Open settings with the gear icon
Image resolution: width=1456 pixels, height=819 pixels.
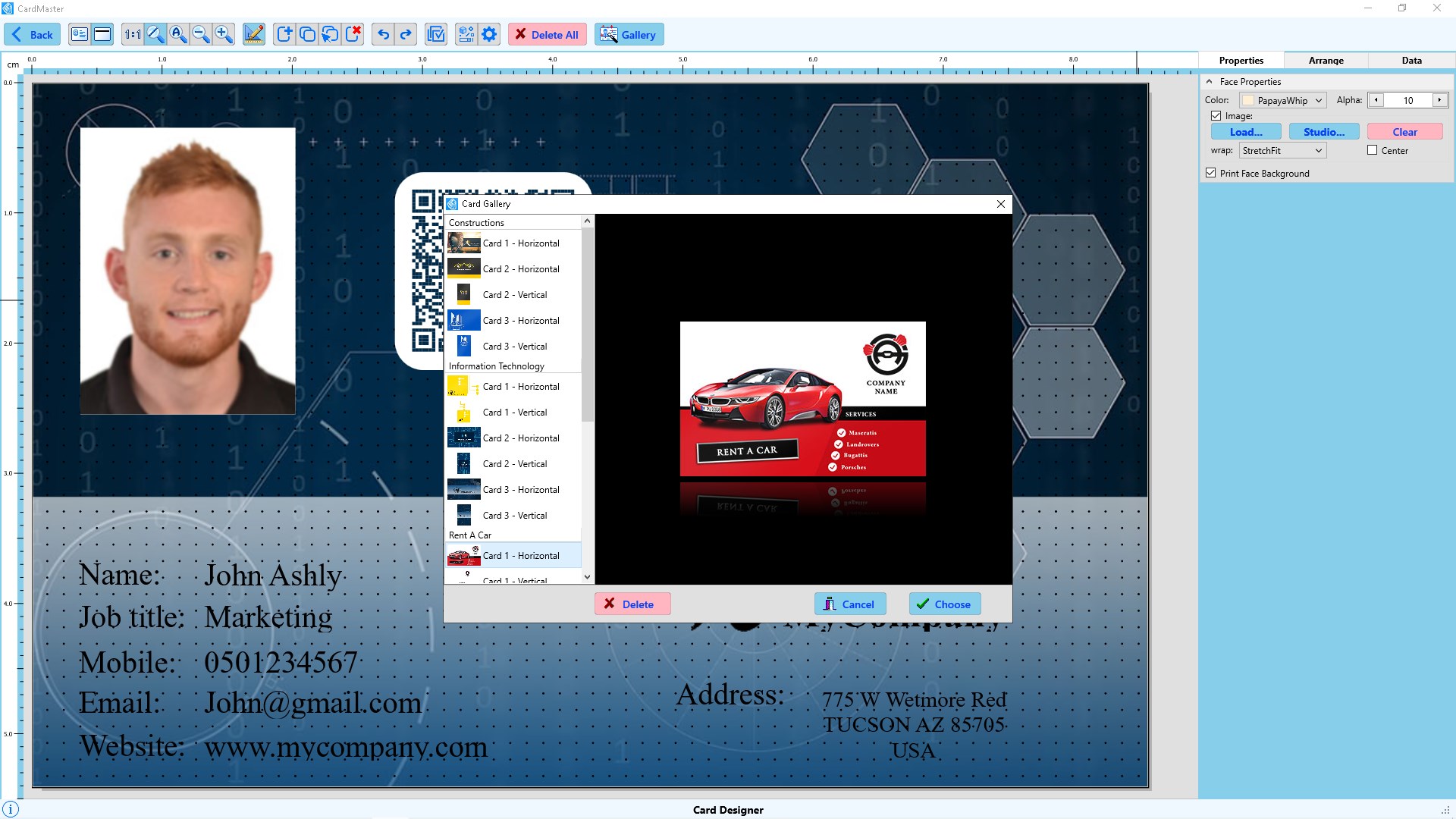[489, 34]
